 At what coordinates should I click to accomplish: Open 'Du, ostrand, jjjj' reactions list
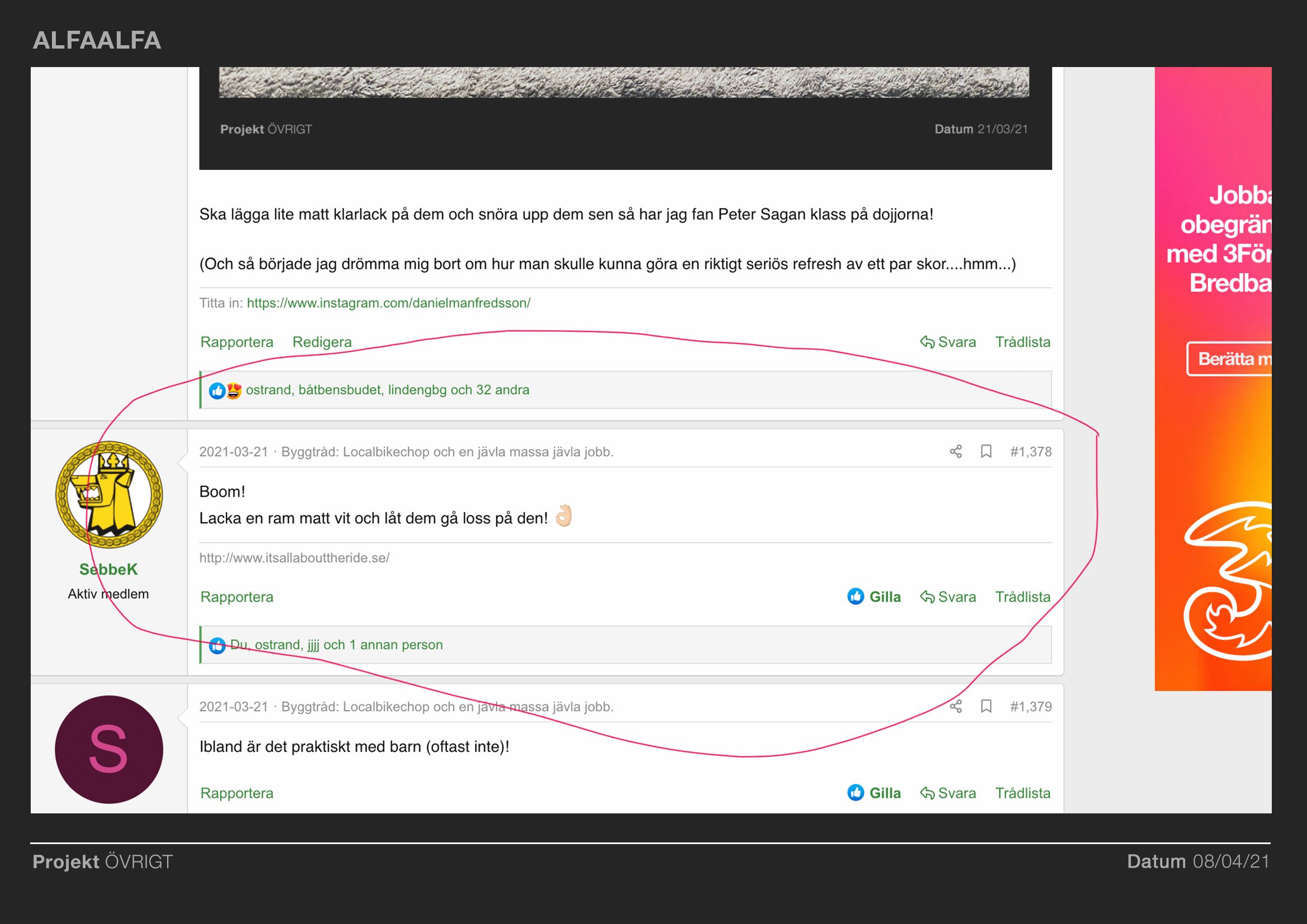pos(336,645)
